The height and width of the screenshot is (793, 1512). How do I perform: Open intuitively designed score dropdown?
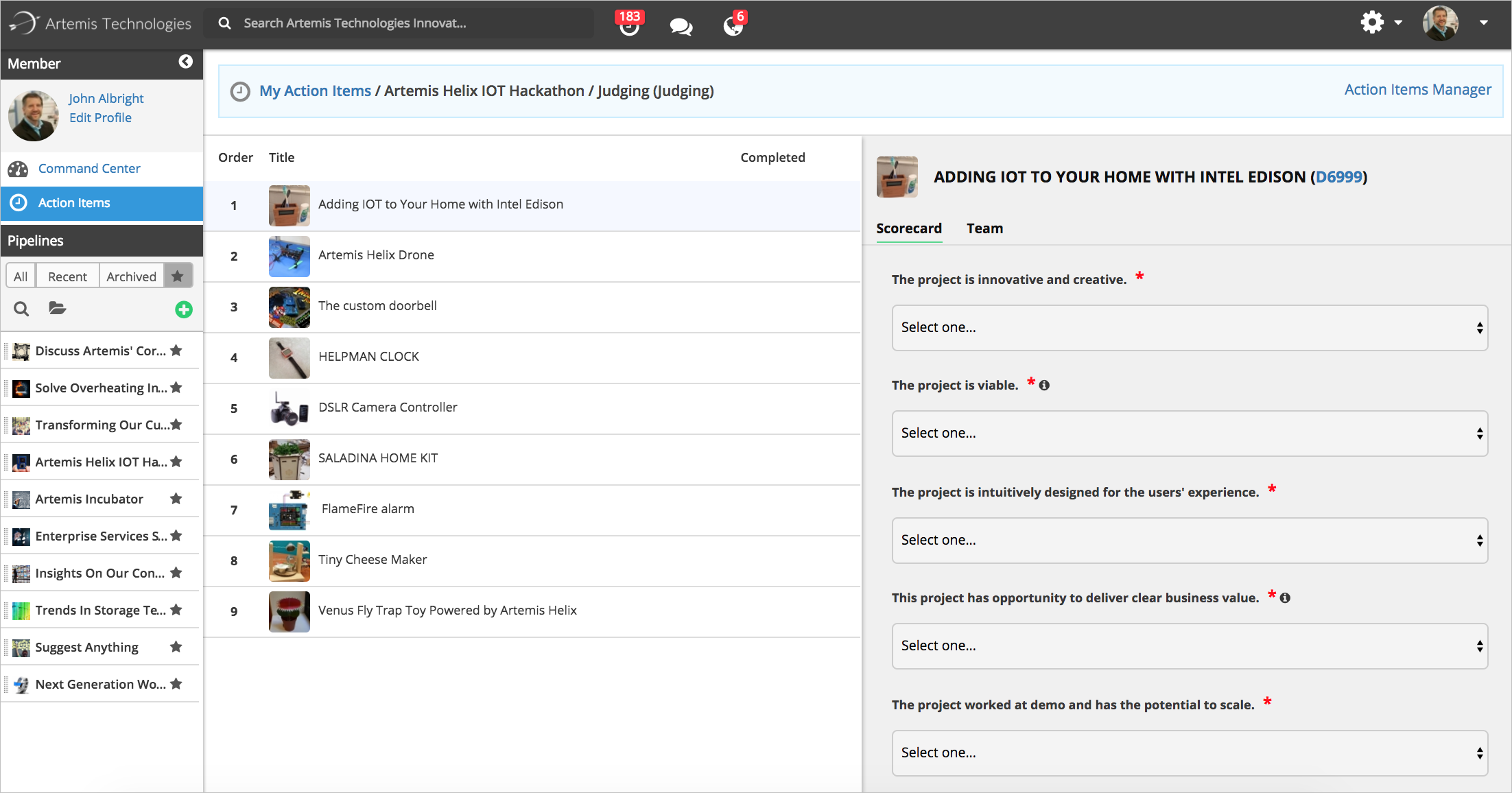click(1190, 541)
